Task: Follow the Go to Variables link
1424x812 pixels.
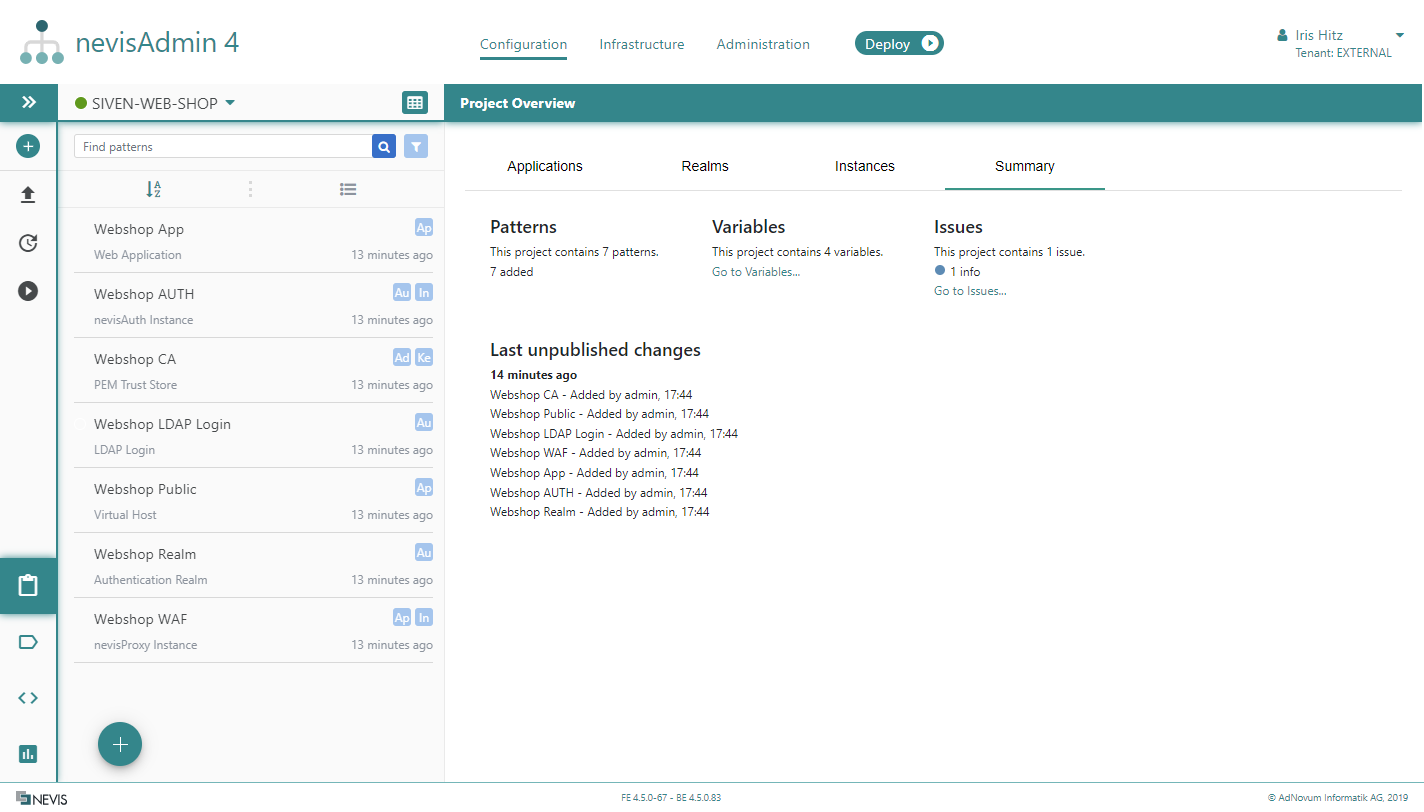Action: tap(756, 272)
